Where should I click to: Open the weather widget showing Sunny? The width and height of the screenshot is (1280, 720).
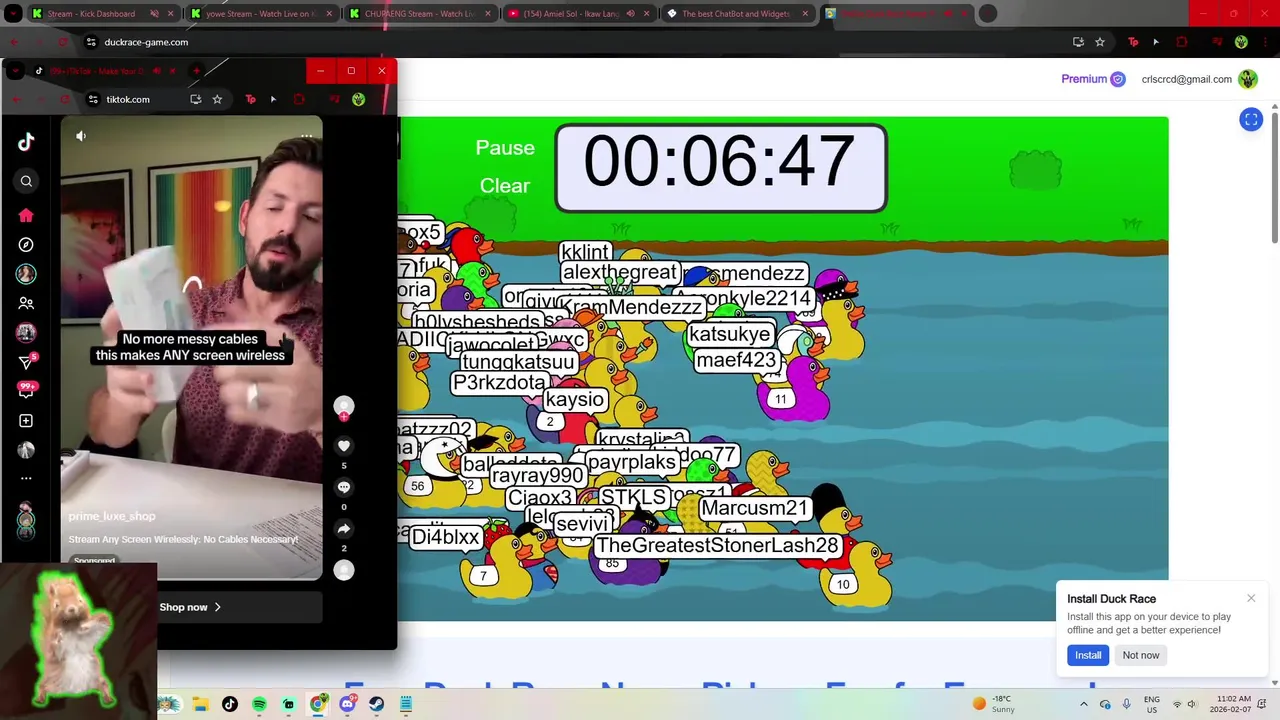click(x=993, y=704)
